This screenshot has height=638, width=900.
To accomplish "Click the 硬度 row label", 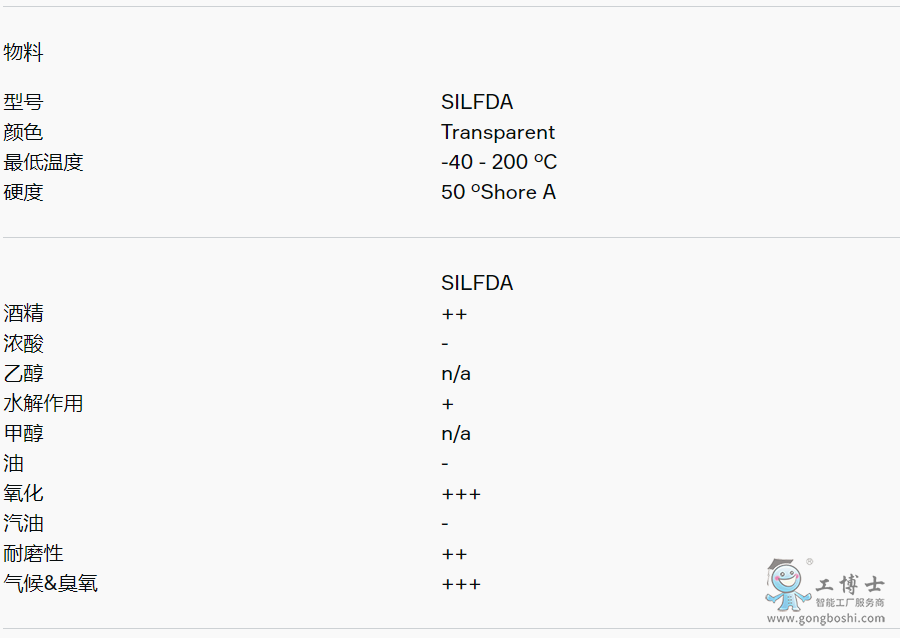I will pos(23,192).
